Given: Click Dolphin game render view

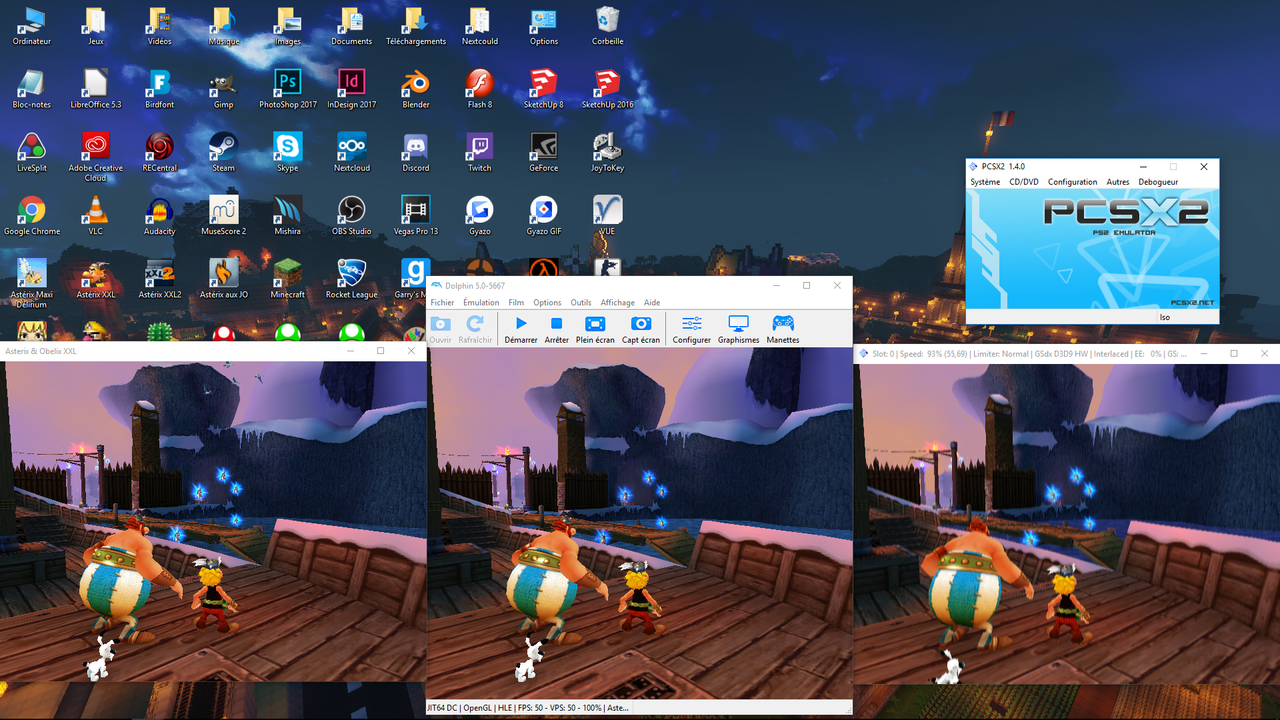Looking at the screenshot, I should pyautogui.click(x=640, y=523).
